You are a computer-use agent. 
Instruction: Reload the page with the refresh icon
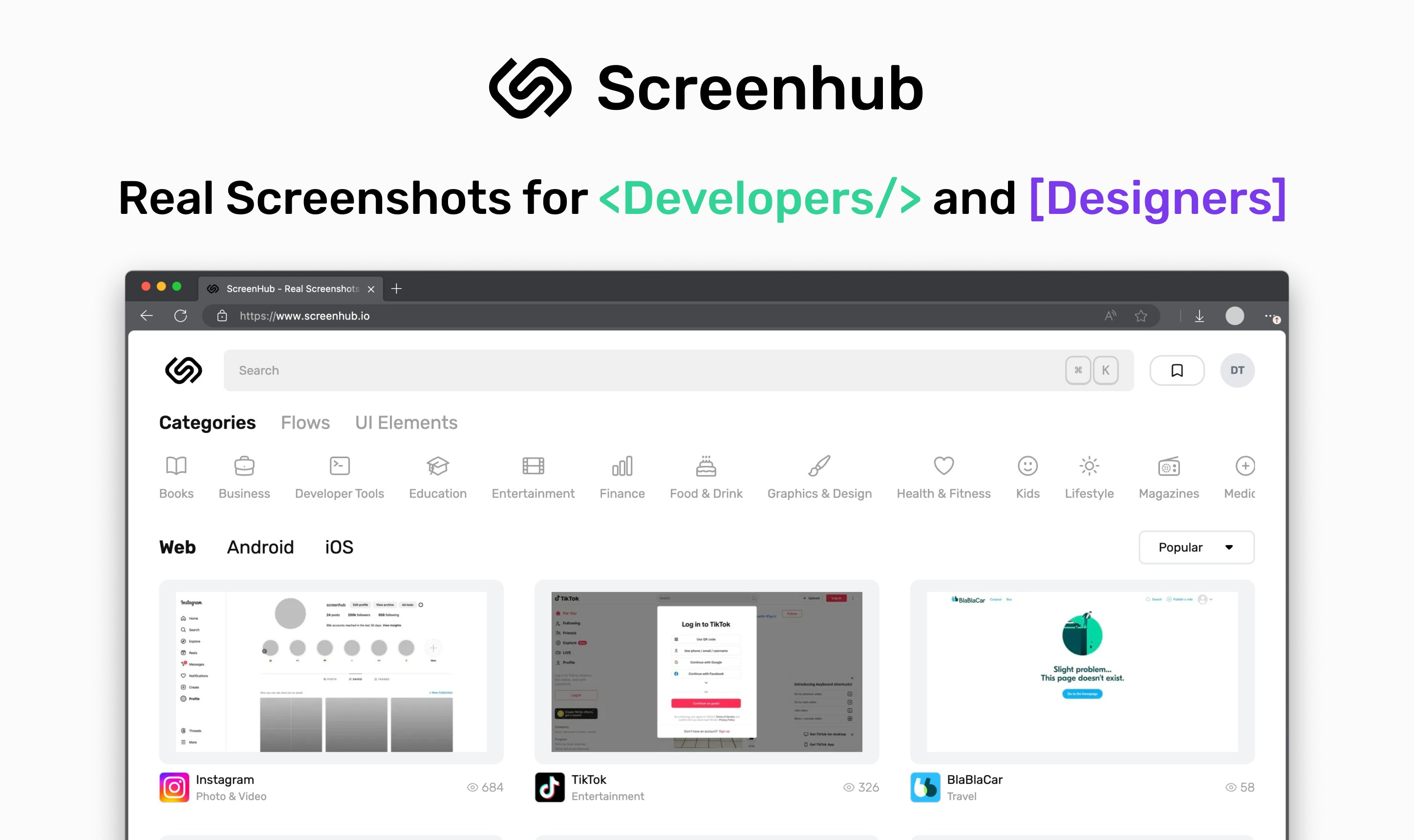coord(181,316)
